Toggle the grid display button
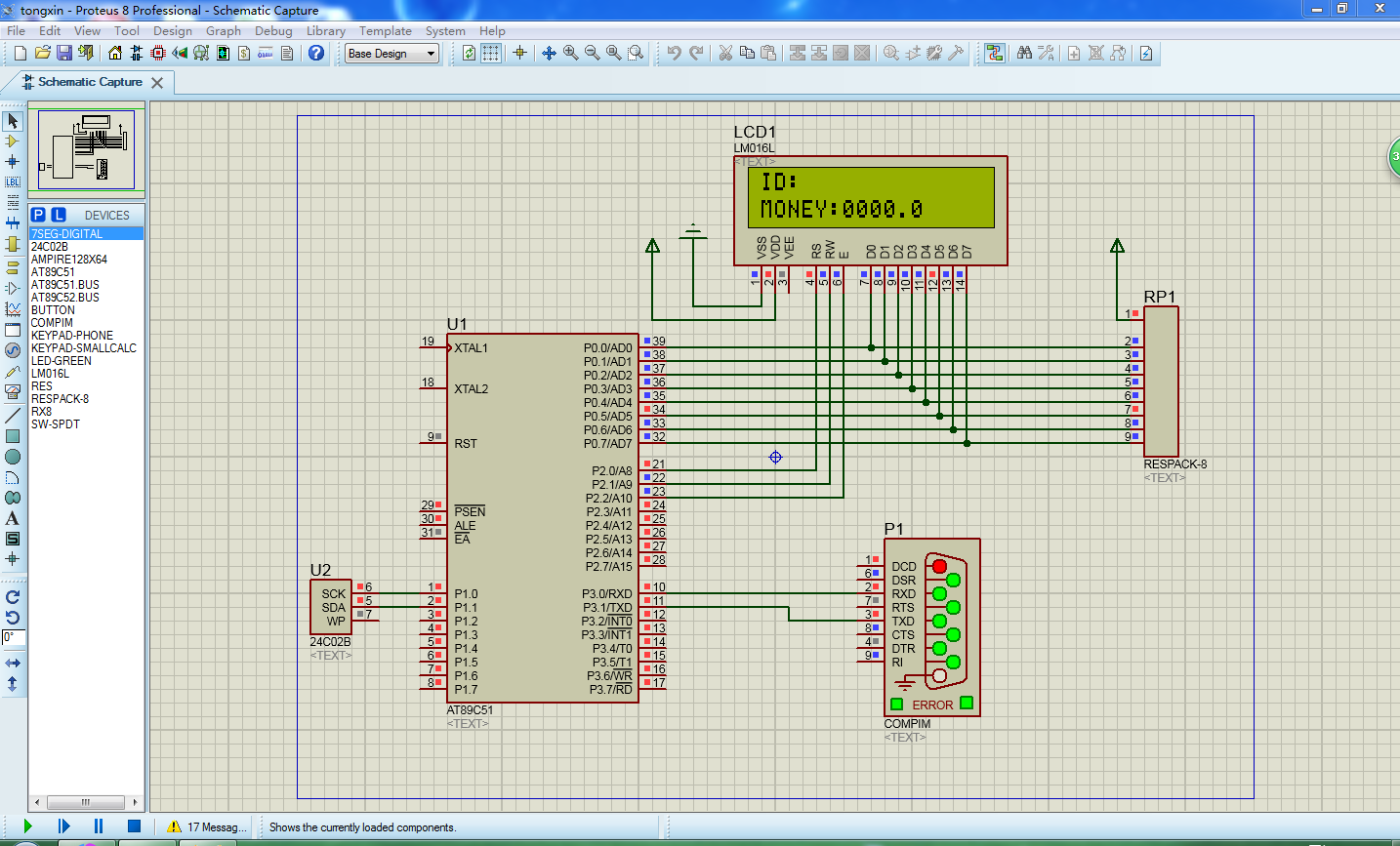 pos(491,53)
